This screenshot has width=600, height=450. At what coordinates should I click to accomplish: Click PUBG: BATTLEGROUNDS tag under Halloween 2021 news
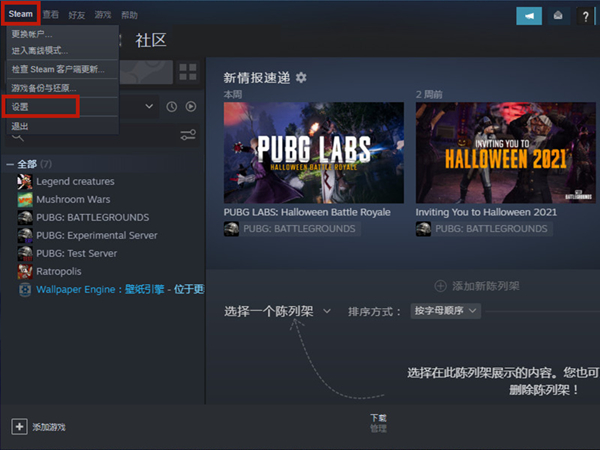(484, 229)
